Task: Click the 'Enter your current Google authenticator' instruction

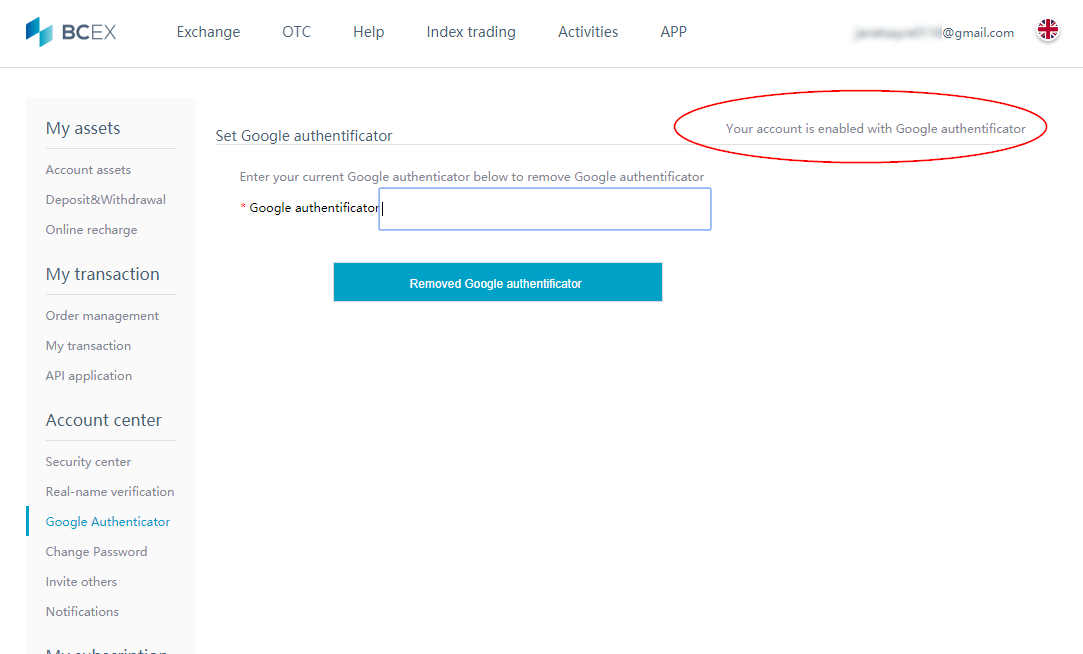Action: 472,177
